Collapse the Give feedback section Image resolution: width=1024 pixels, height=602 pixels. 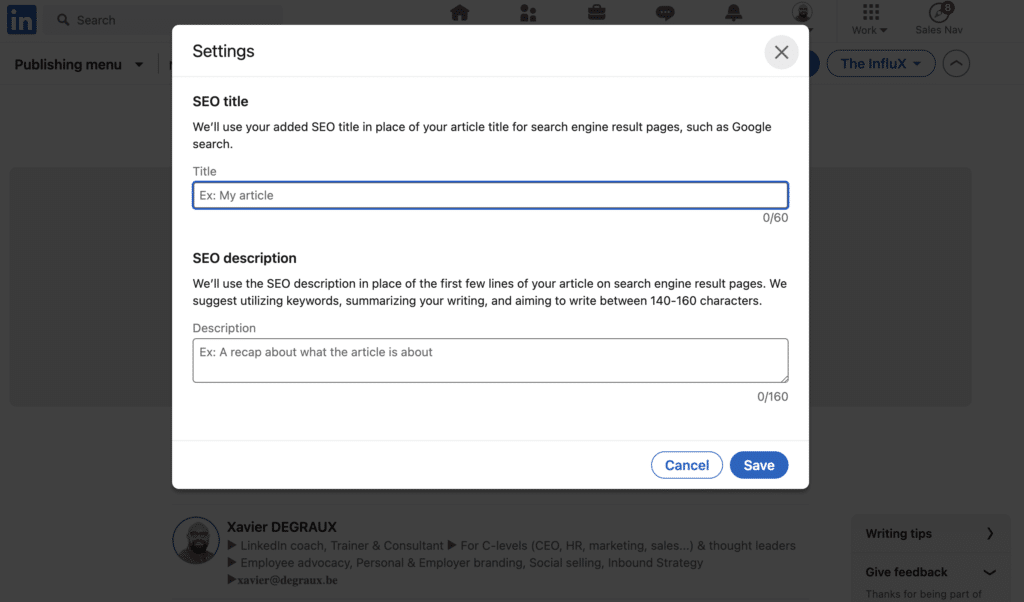tap(990, 572)
